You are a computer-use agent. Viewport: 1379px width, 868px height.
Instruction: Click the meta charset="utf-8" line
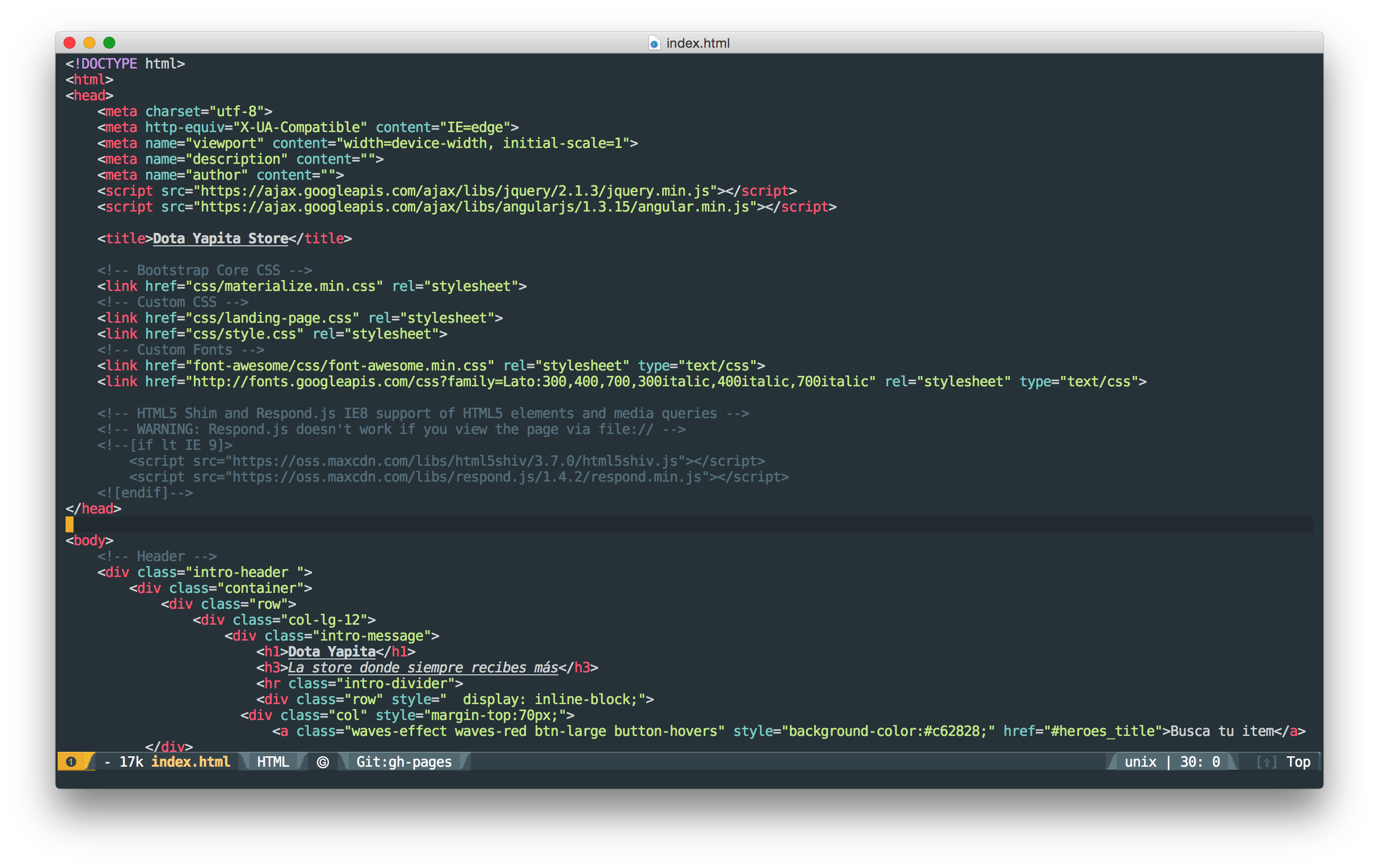click(184, 111)
